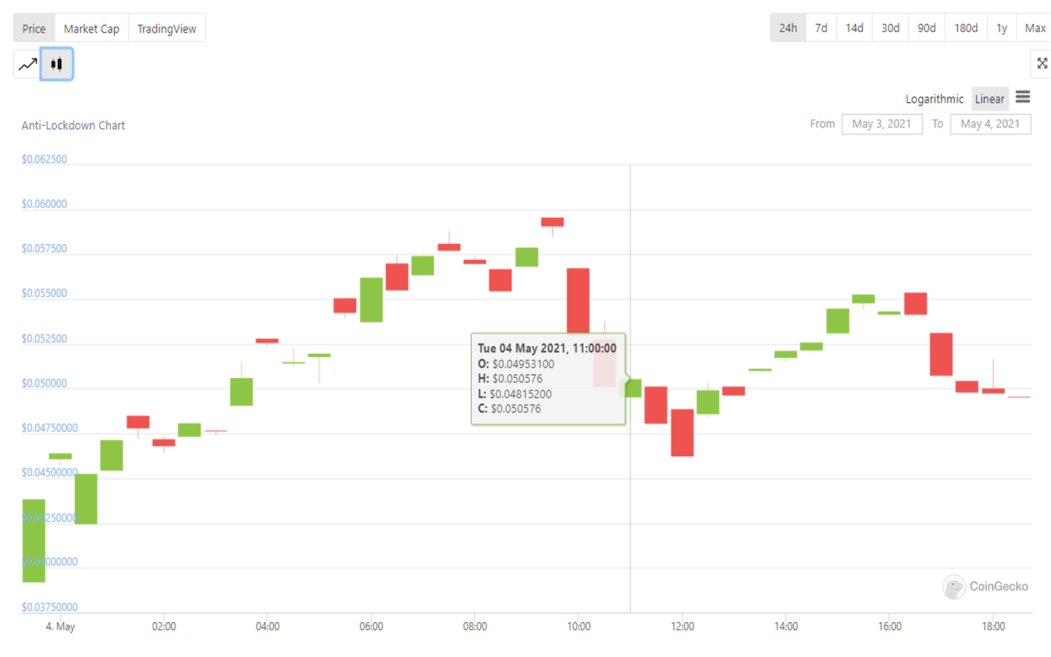Open the chart hamburger menu

coord(1022,97)
